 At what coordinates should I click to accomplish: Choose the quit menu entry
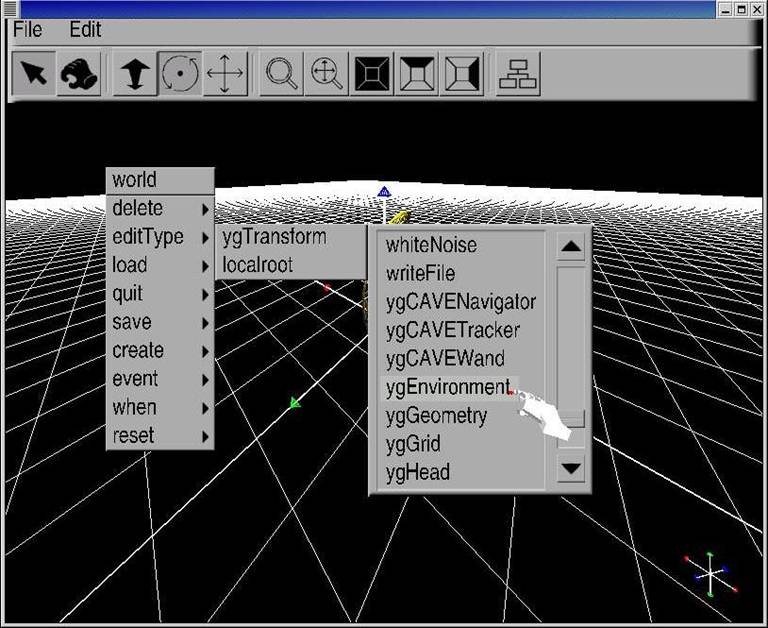coord(160,294)
